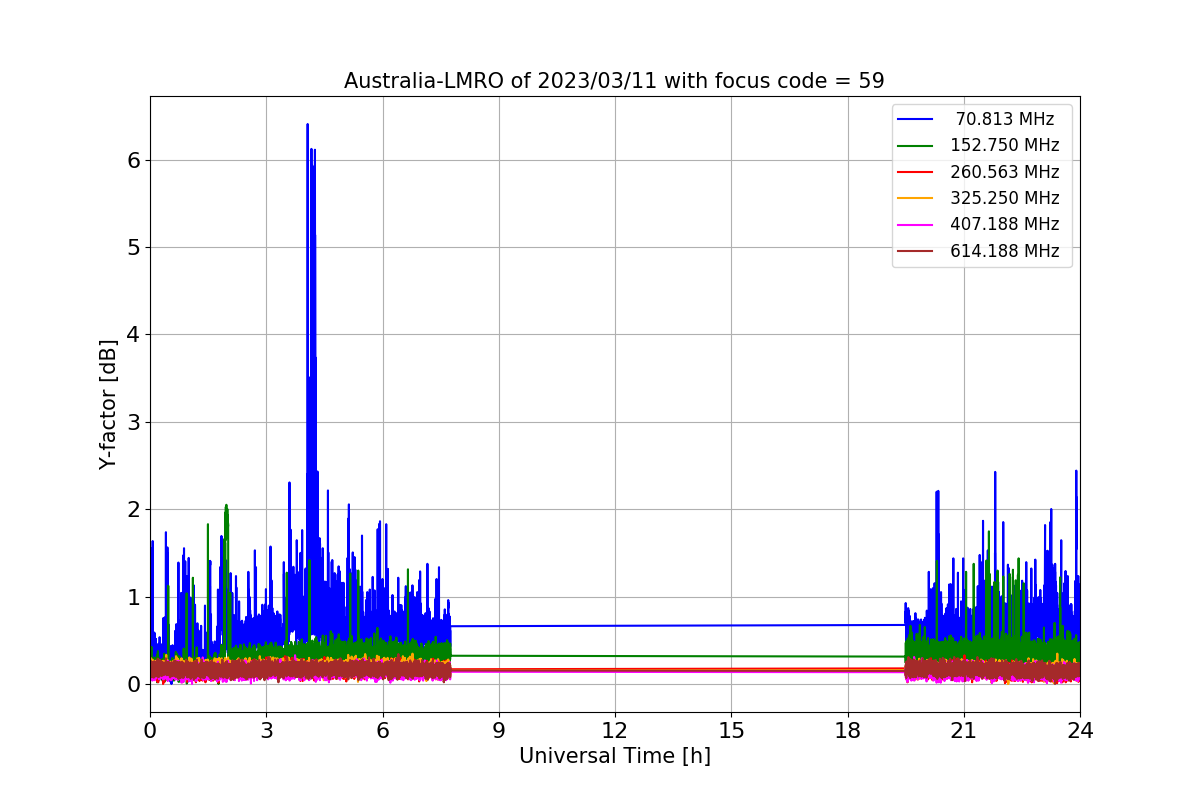Select the 614.188 MHz legend label

coord(1004,251)
